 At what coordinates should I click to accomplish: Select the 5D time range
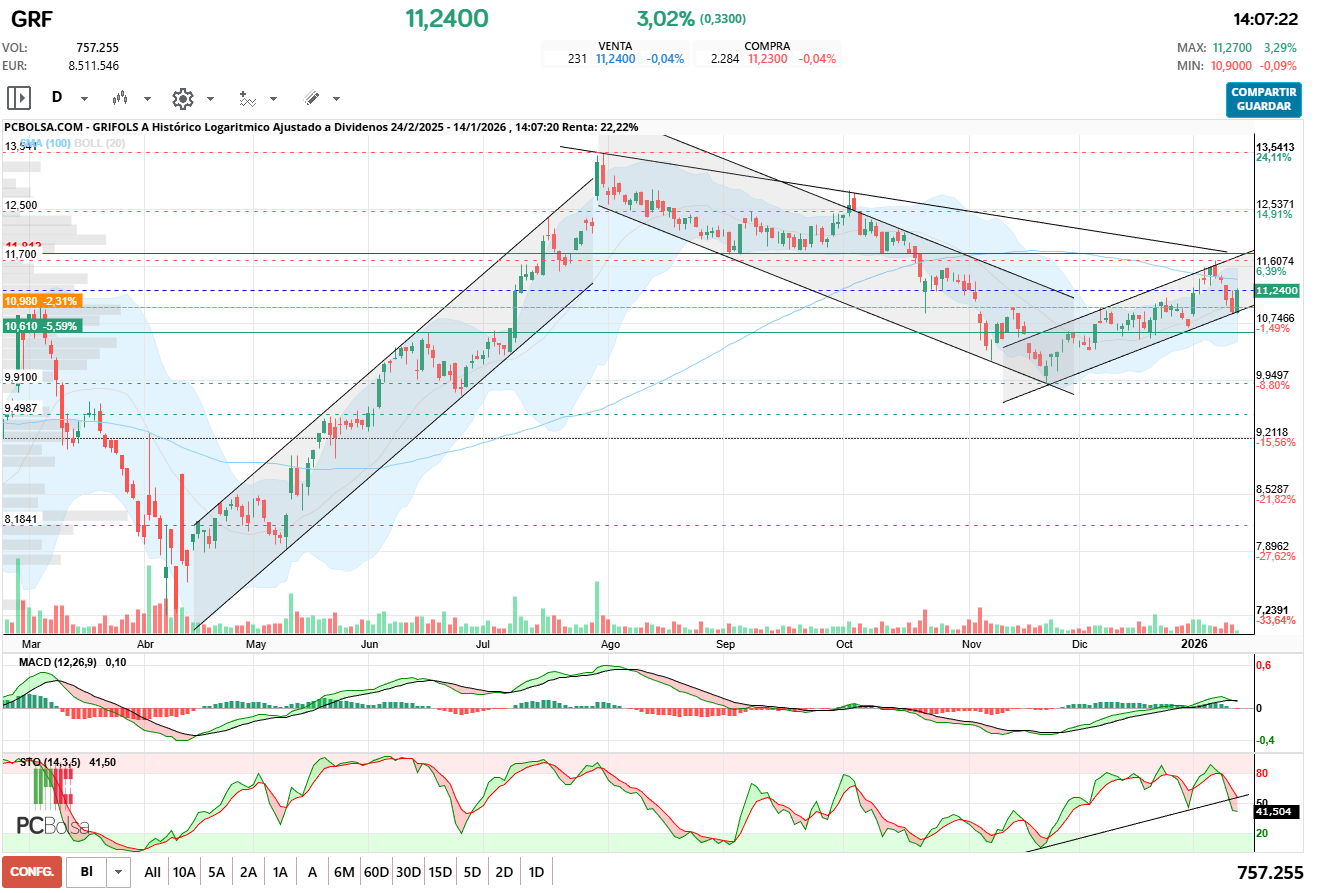[472, 872]
